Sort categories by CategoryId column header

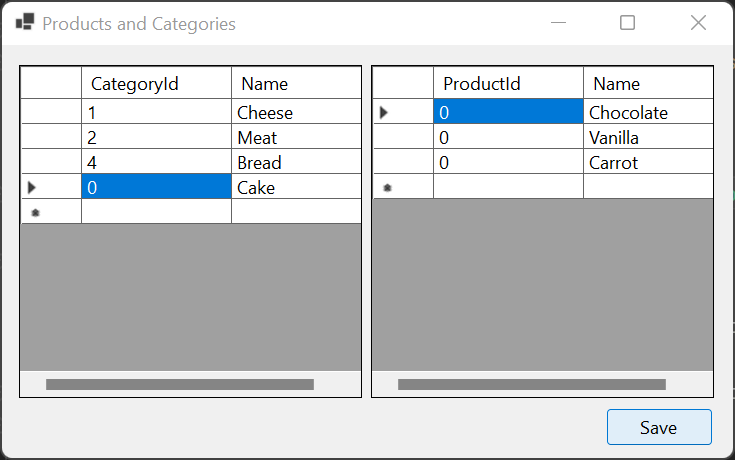click(x=156, y=84)
